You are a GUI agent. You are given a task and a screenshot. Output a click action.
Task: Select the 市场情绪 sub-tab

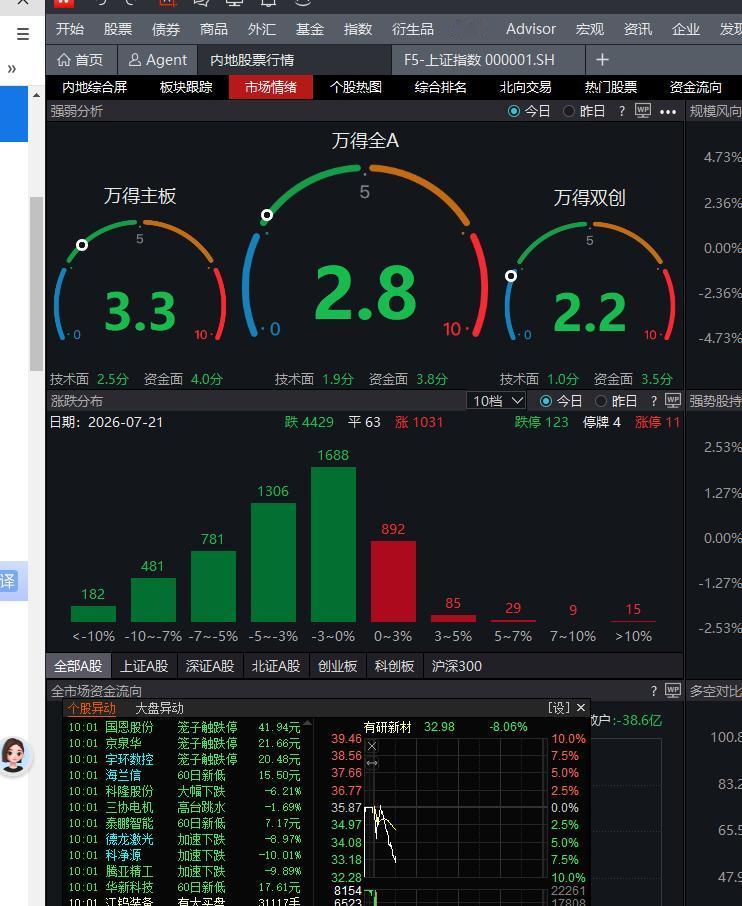pyautogui.click(x=271, y=87)
